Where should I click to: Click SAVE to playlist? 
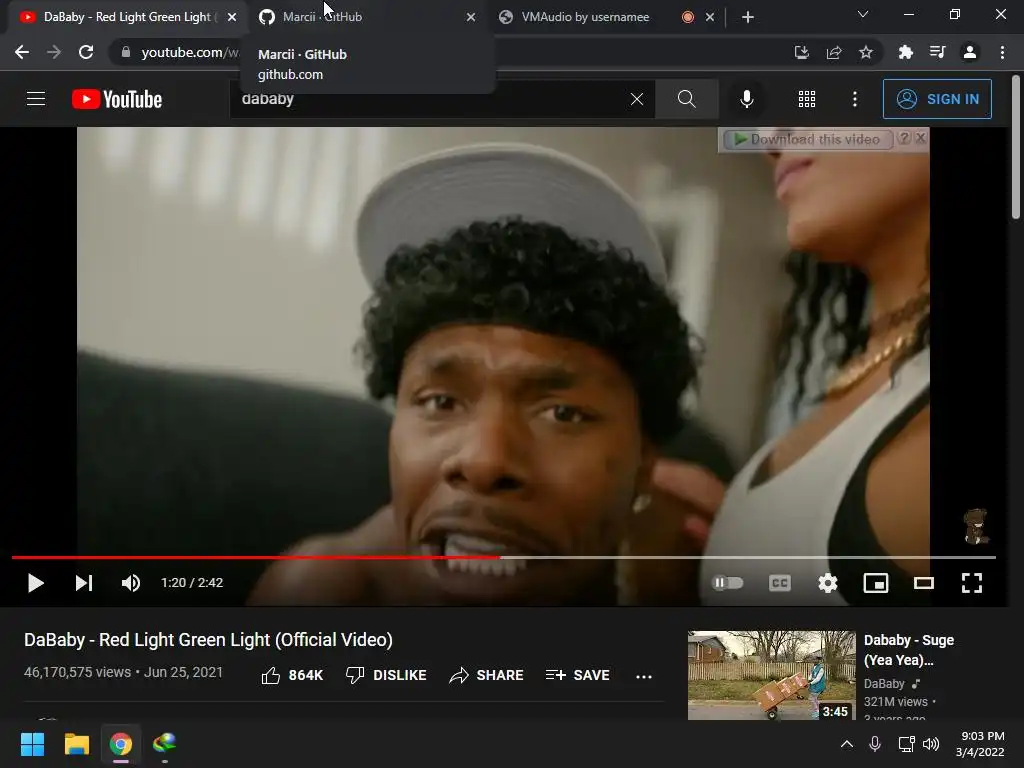(577, 675)
